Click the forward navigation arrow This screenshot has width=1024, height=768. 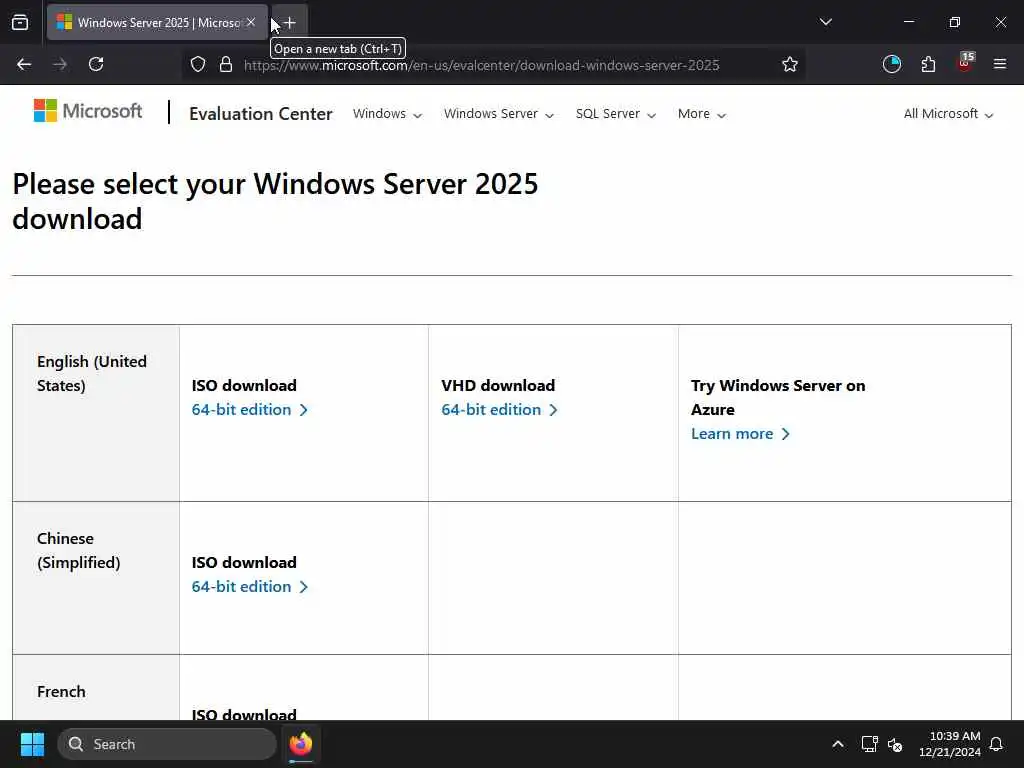60,64
